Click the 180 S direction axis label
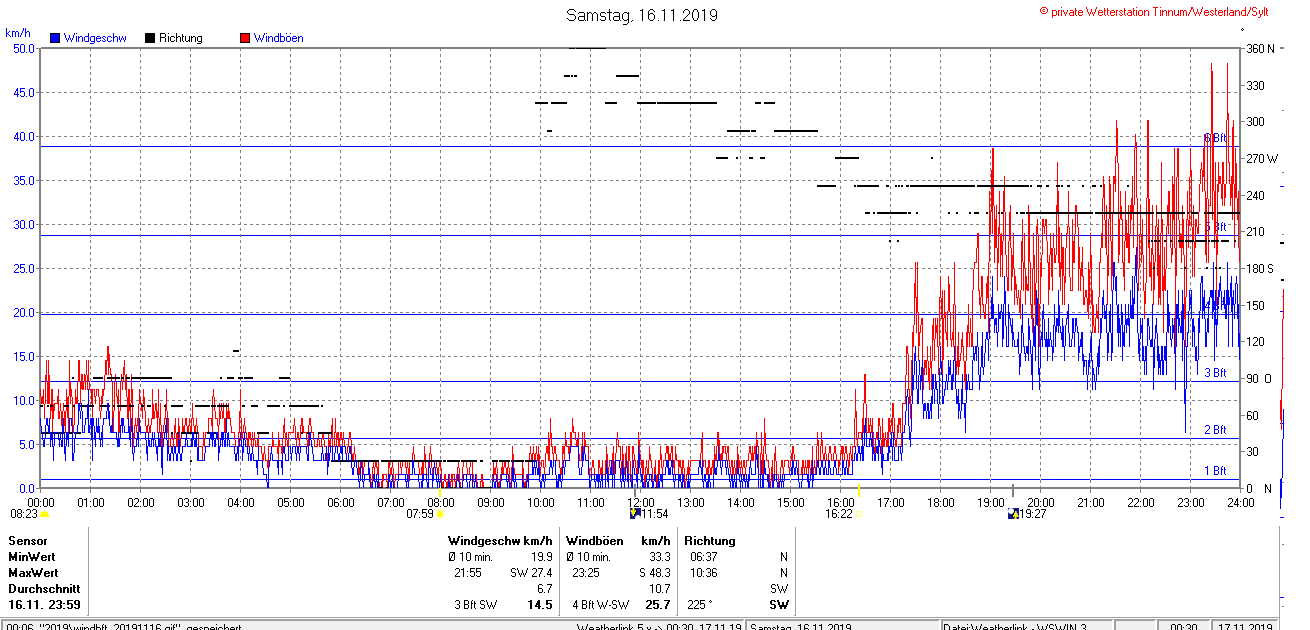This screenshot has height=630, width=1310. pos(1259,268)
